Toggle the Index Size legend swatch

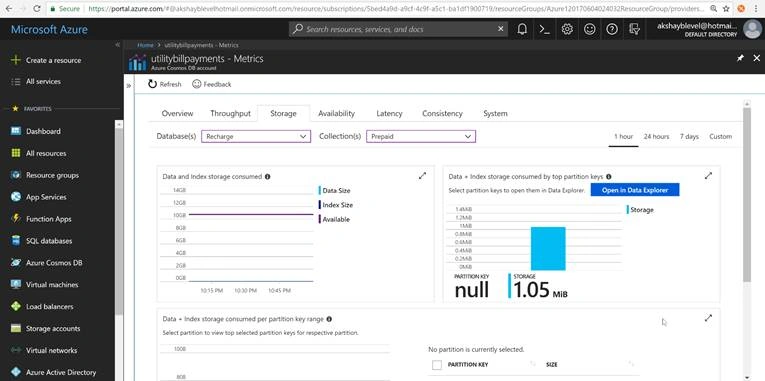pyautogui.click(x=320, y=205)
